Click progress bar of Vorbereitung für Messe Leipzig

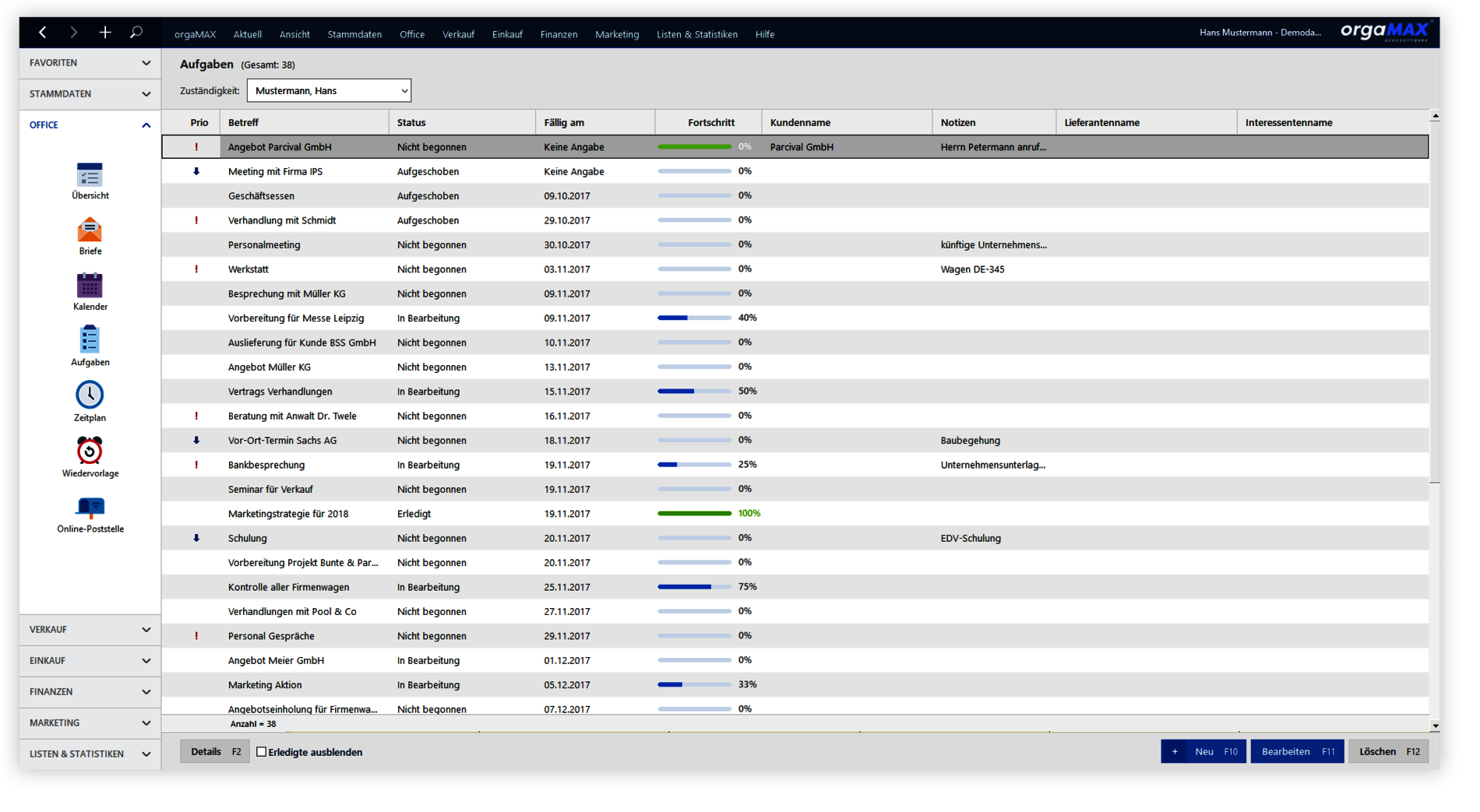tap(694, 318)
